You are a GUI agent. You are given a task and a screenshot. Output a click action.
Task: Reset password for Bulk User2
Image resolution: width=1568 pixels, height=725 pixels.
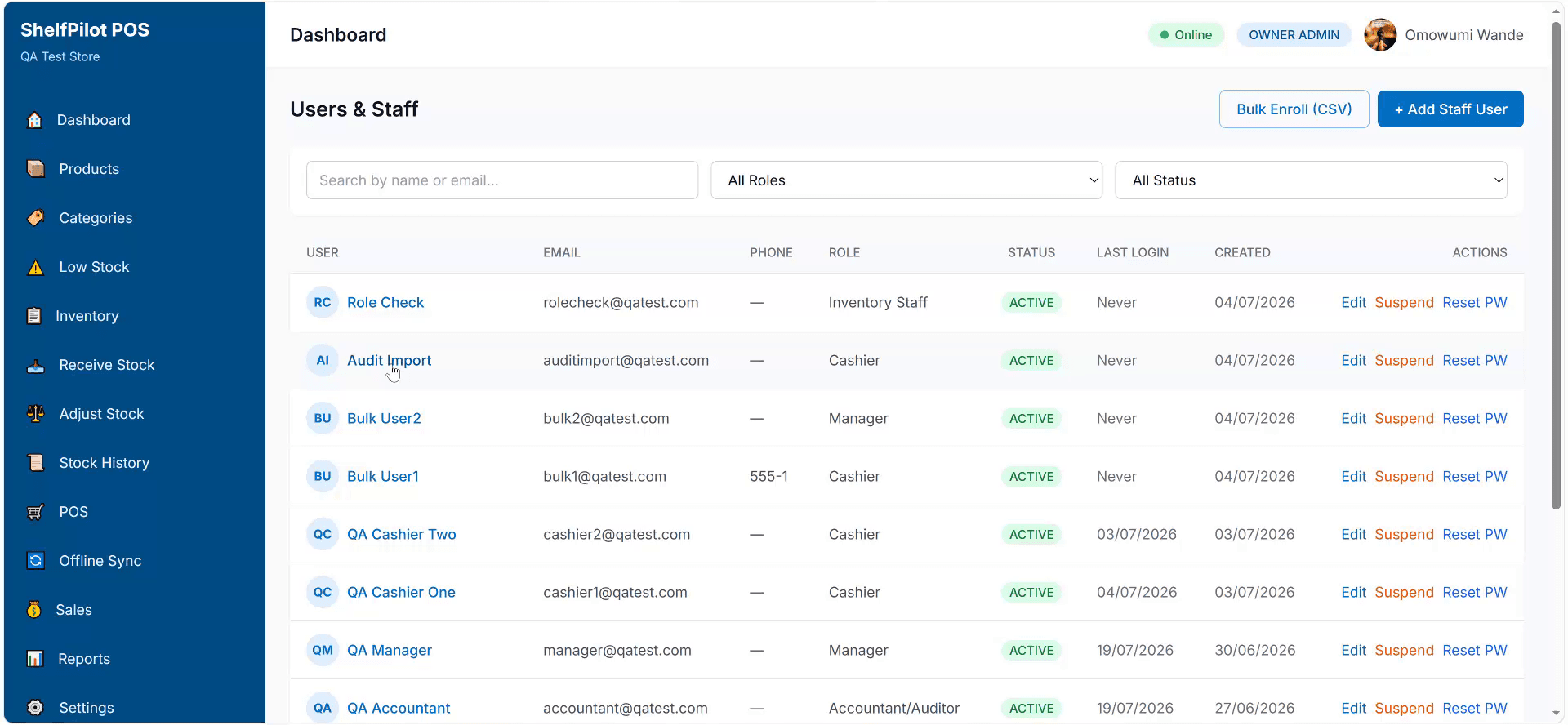1475,418
